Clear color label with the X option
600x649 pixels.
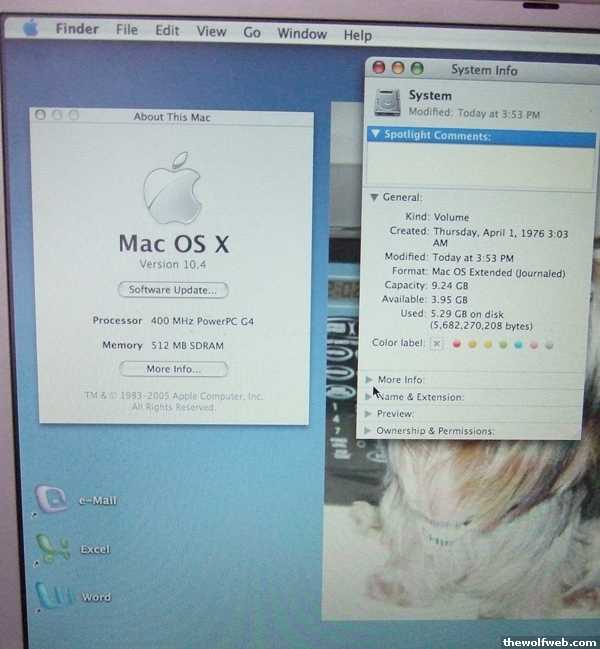click(x=436, y=343)
